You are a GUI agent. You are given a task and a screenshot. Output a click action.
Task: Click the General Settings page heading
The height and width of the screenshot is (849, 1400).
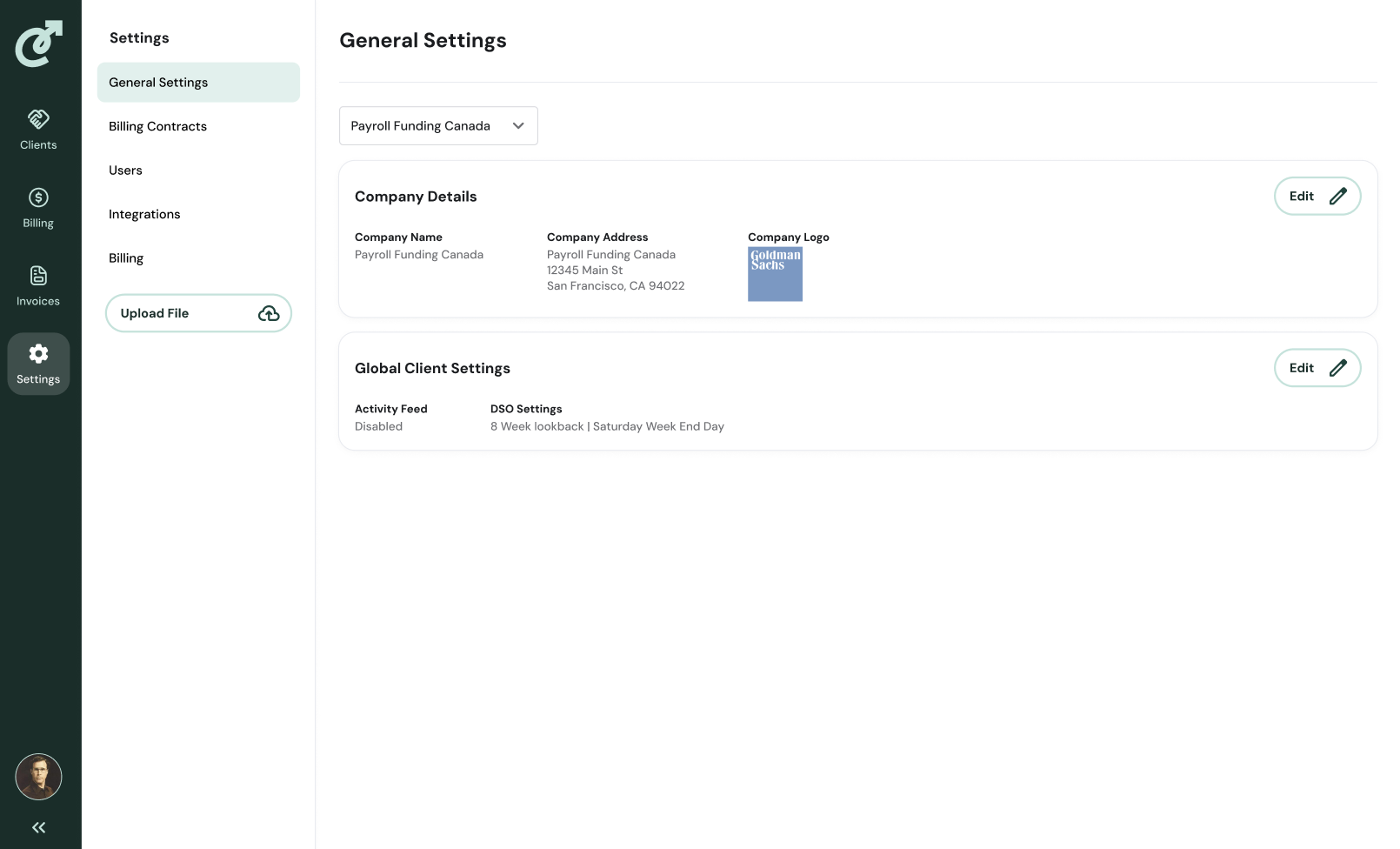tap(423, 41)
